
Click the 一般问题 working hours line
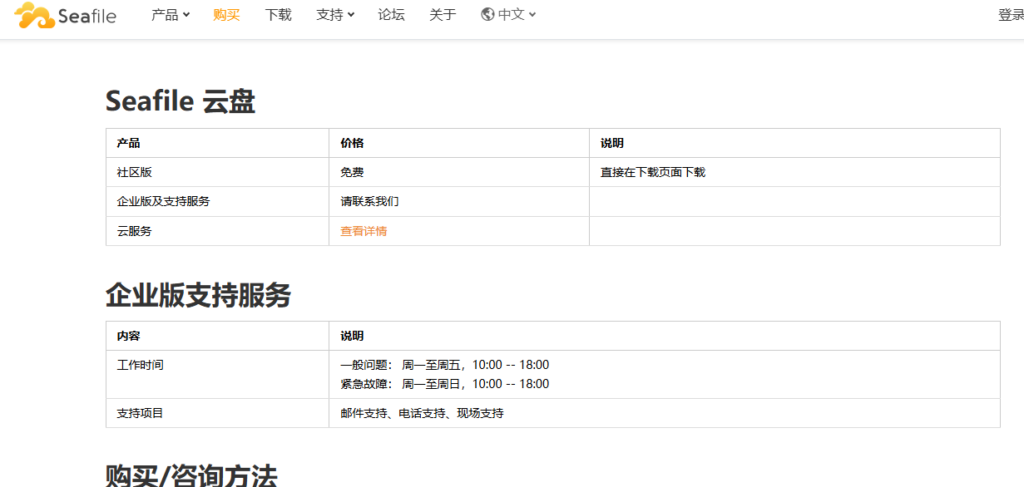[445, 364]
